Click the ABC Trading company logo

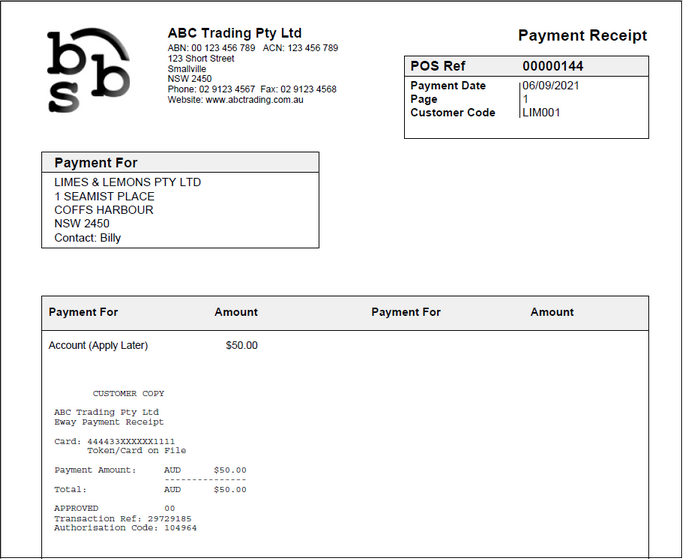click(88, 69)
